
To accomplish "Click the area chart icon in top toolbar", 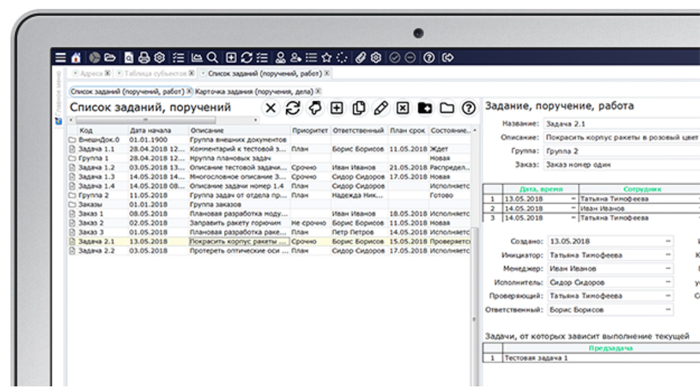I will tap(196, 58).
